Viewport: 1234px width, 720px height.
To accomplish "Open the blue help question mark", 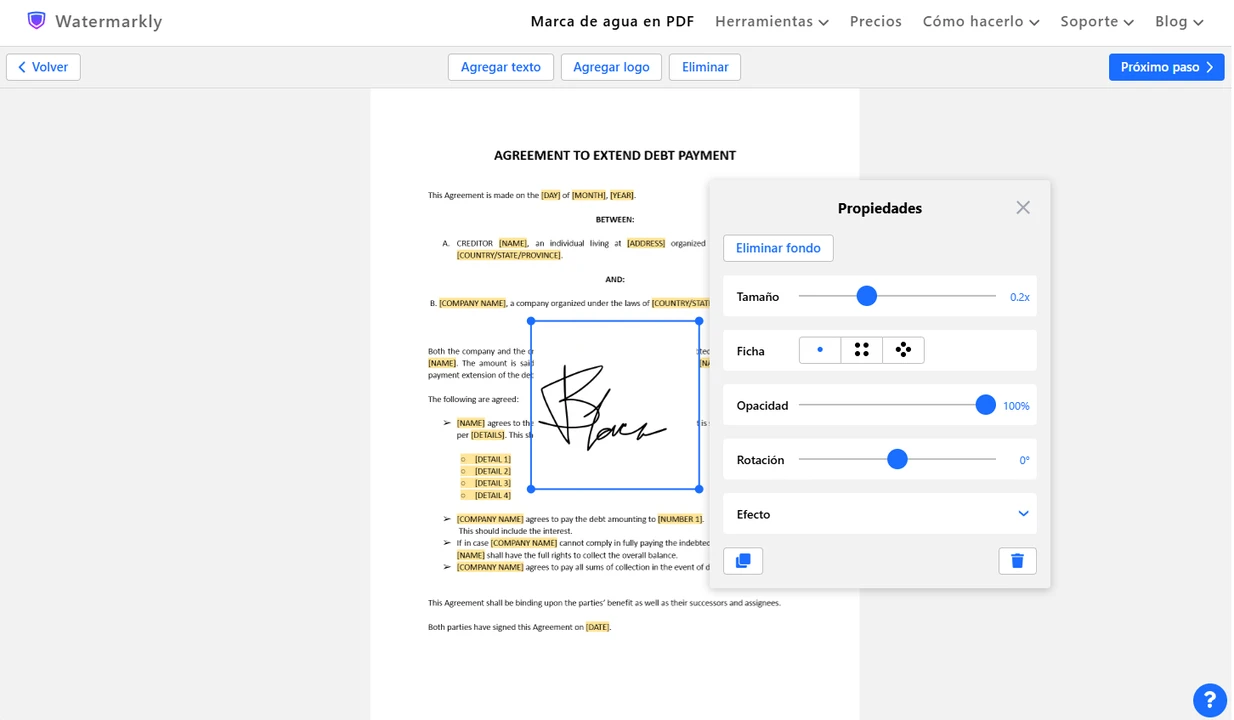I will pos(1210,700).
